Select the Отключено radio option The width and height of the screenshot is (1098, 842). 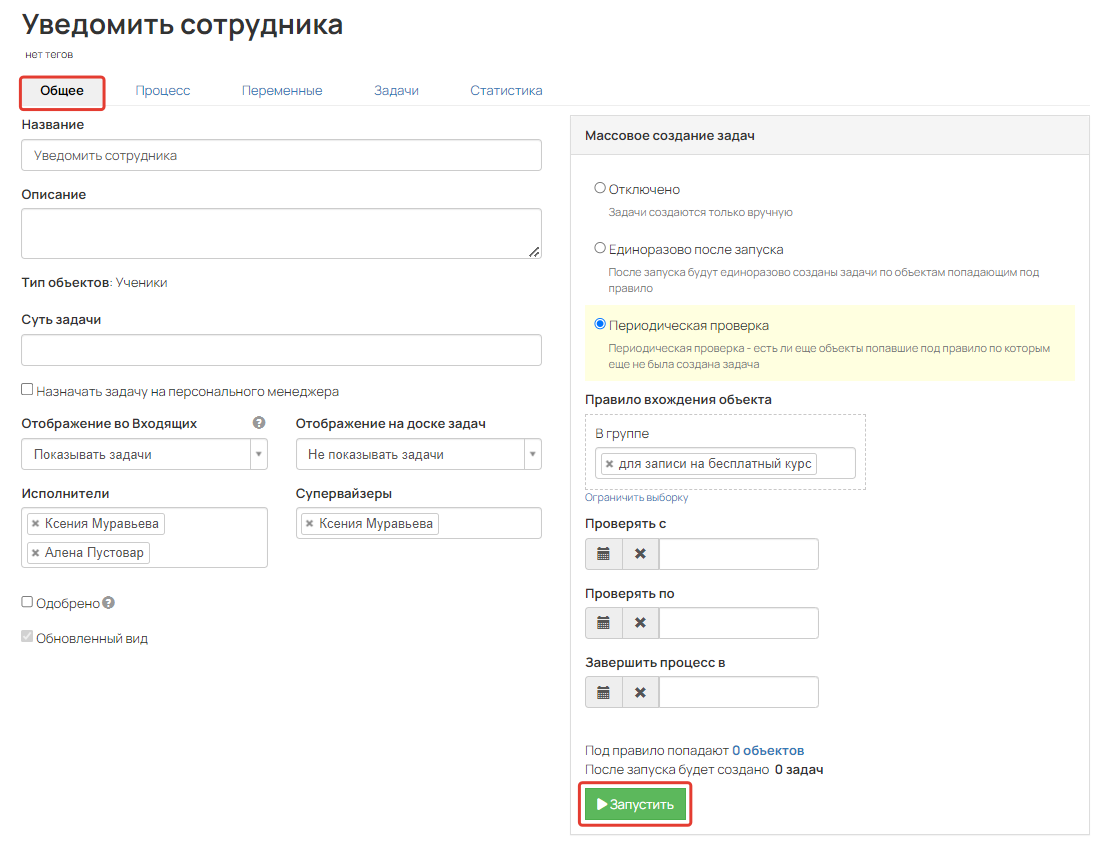click(x=600, y=188)
